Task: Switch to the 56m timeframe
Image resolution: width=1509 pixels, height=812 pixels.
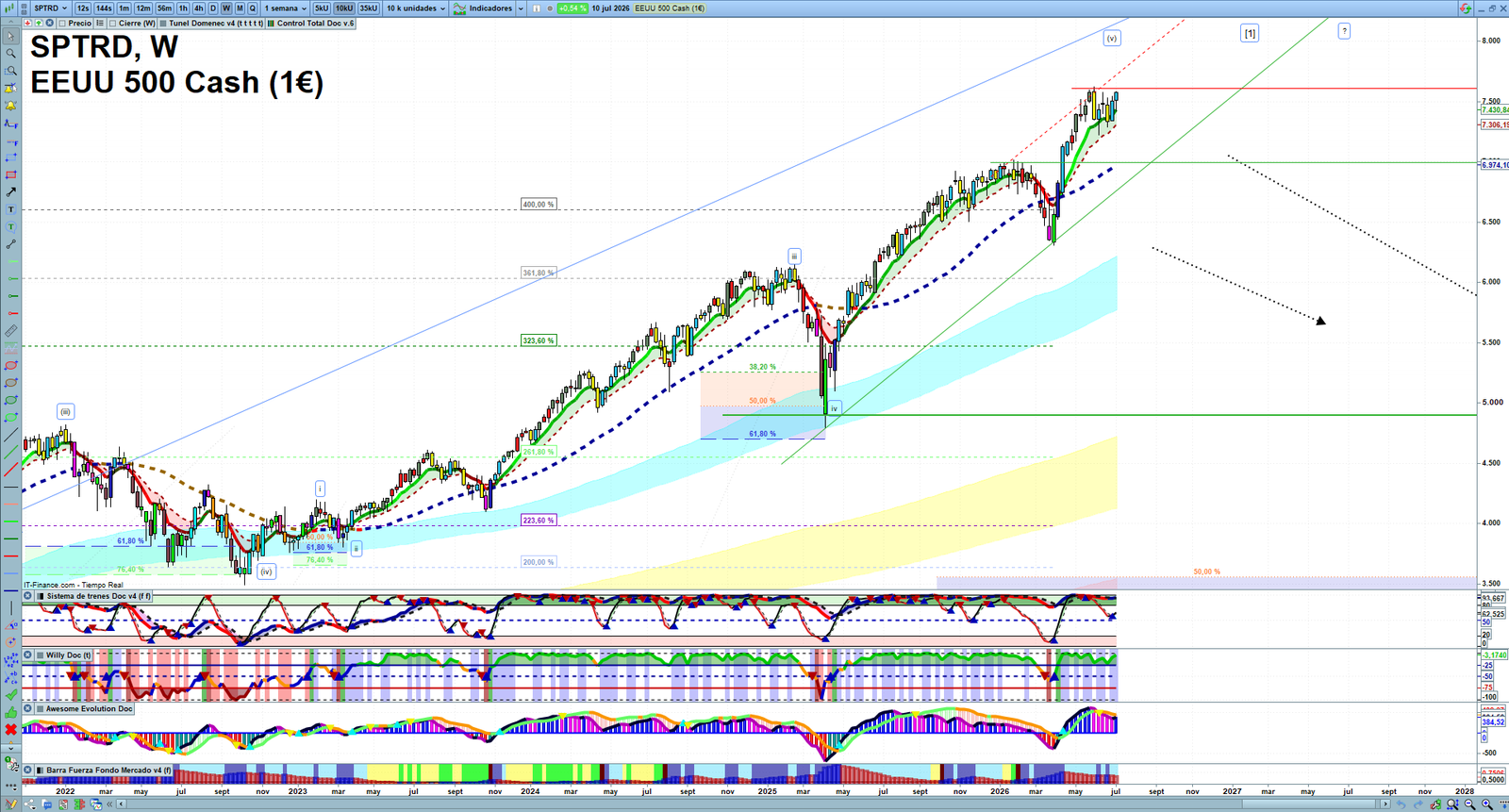Action: pyautogui.click(x=164, y=8)
